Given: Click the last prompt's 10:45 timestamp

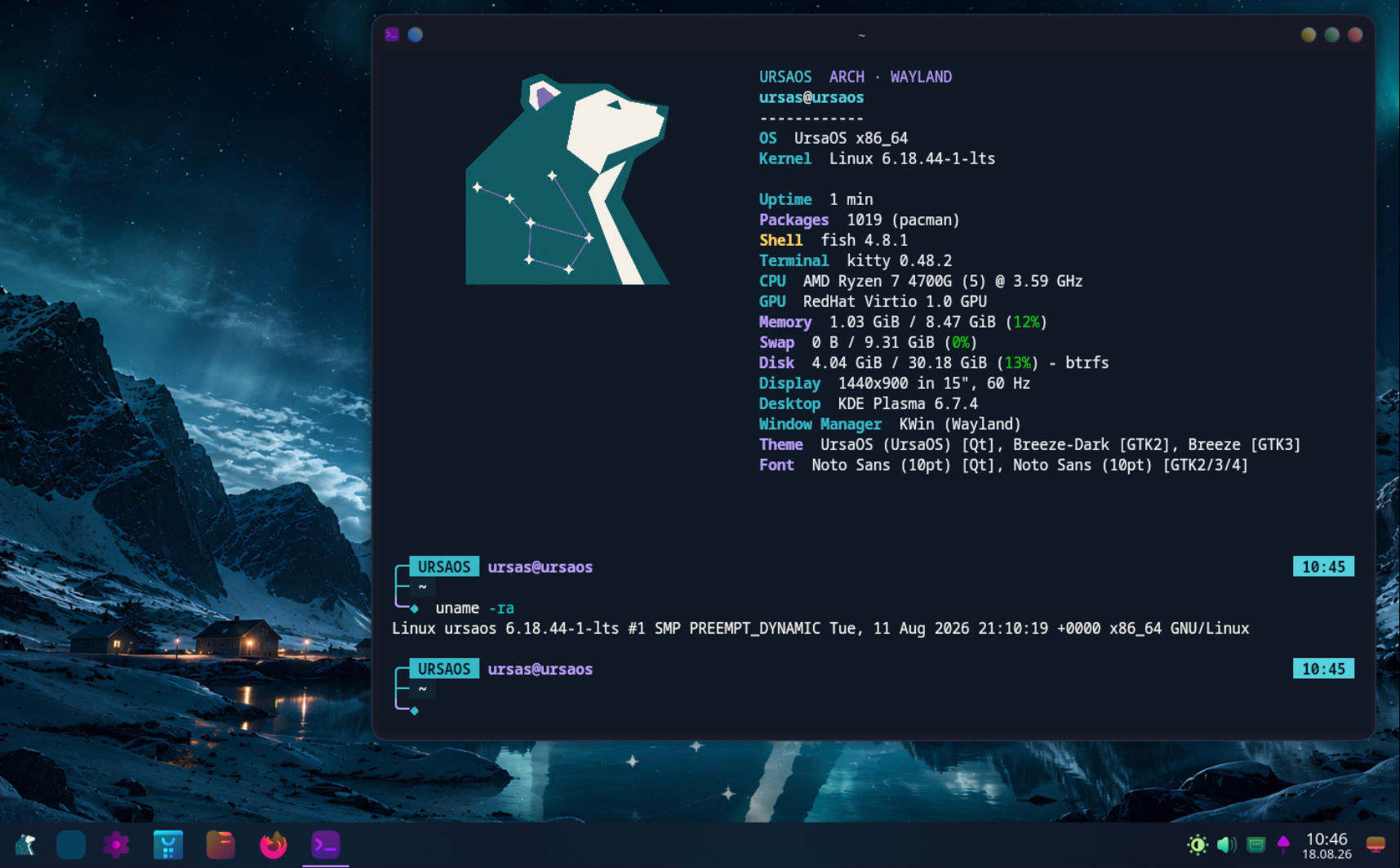Looking at the screenshot, I should point(1323,669).
